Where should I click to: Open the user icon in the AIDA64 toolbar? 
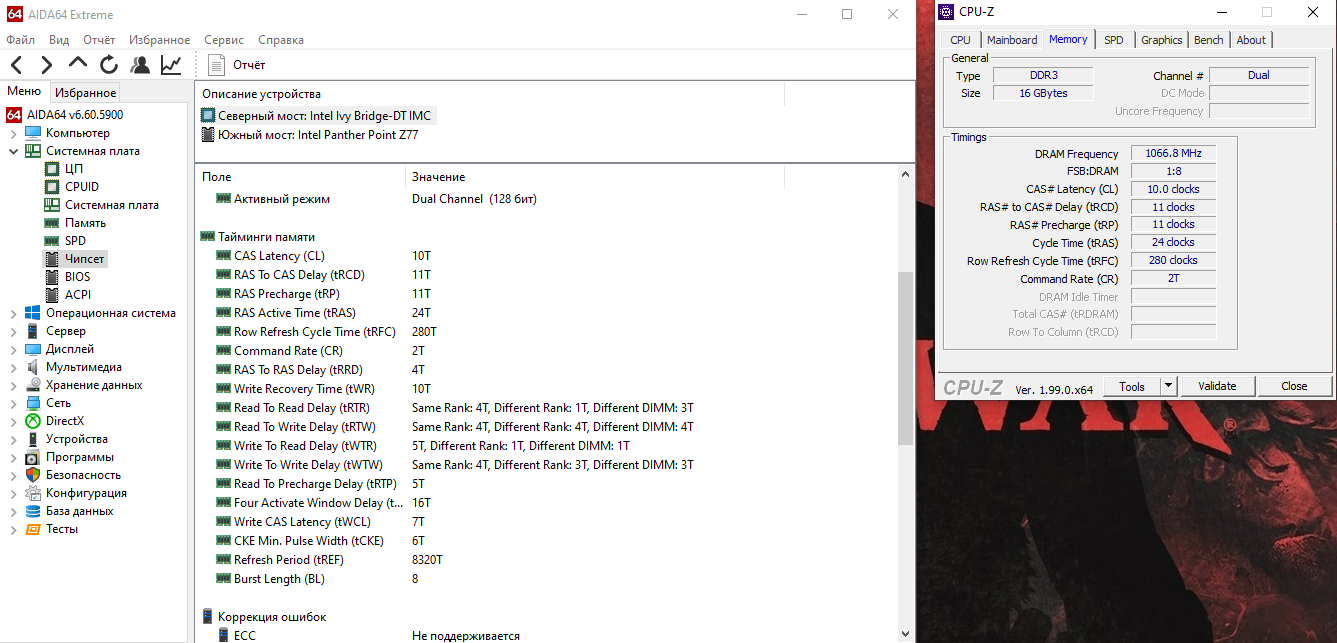click(x=140, y=65)
